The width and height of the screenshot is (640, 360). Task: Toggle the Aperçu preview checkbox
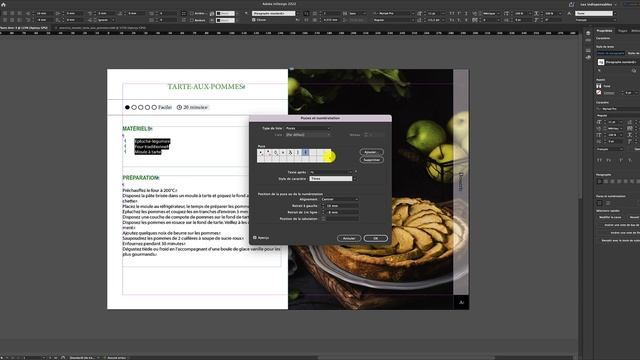[x=255, y=238]
